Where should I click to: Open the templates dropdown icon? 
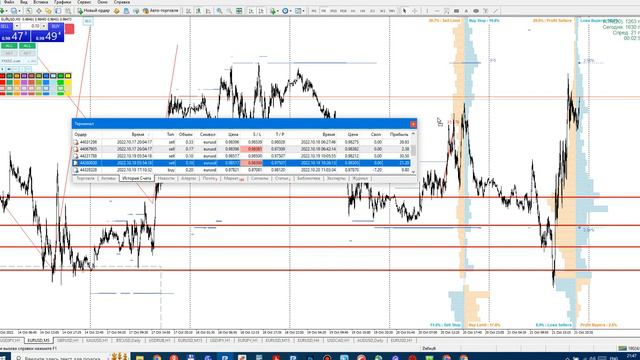pyautogui.click(x=300, y=11)
